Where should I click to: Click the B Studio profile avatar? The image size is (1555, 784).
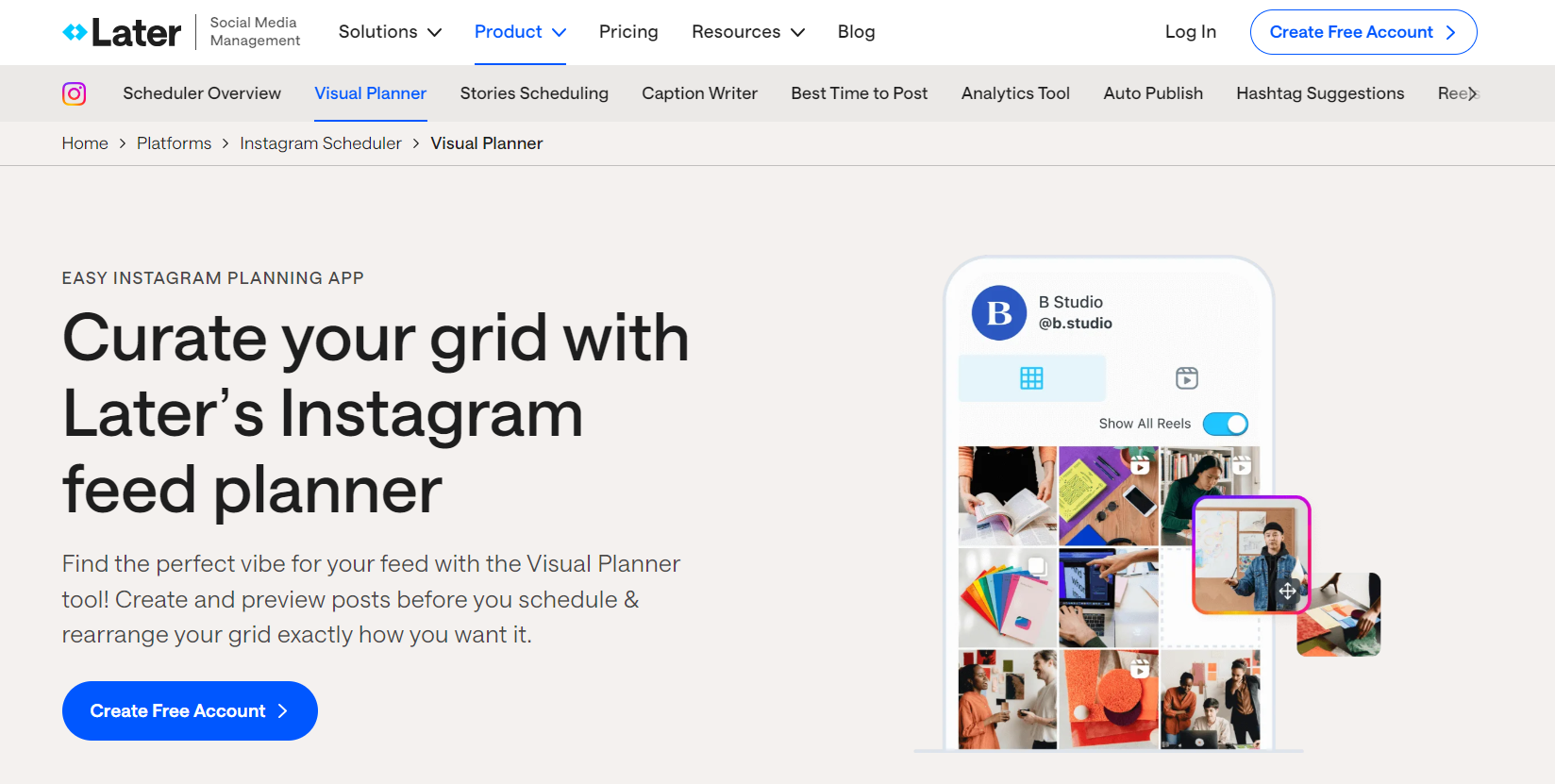click(998, 313)
